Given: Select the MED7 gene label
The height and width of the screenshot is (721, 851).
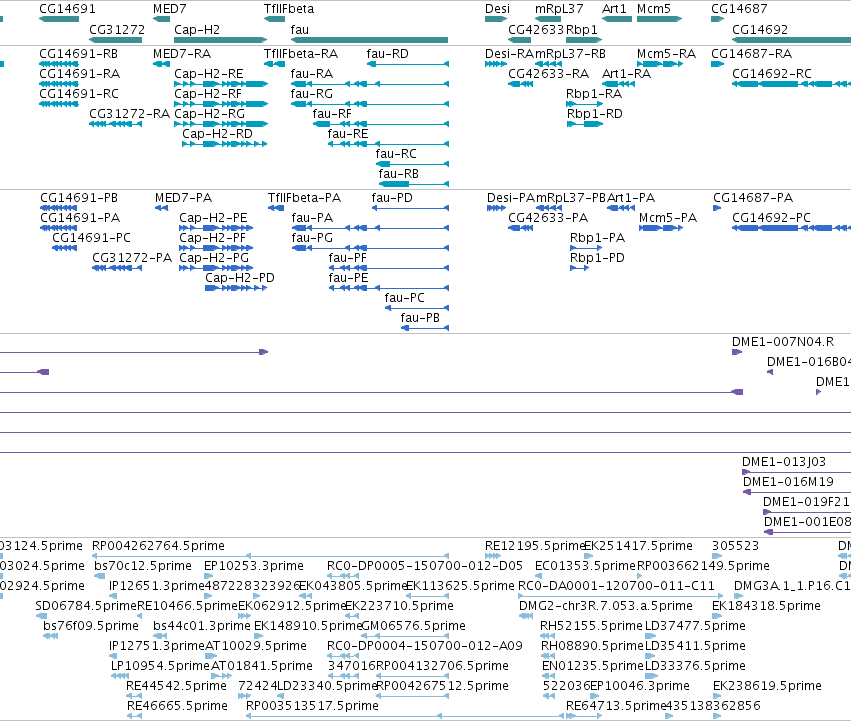Looking at the screenshot, I should coord(169,9).
